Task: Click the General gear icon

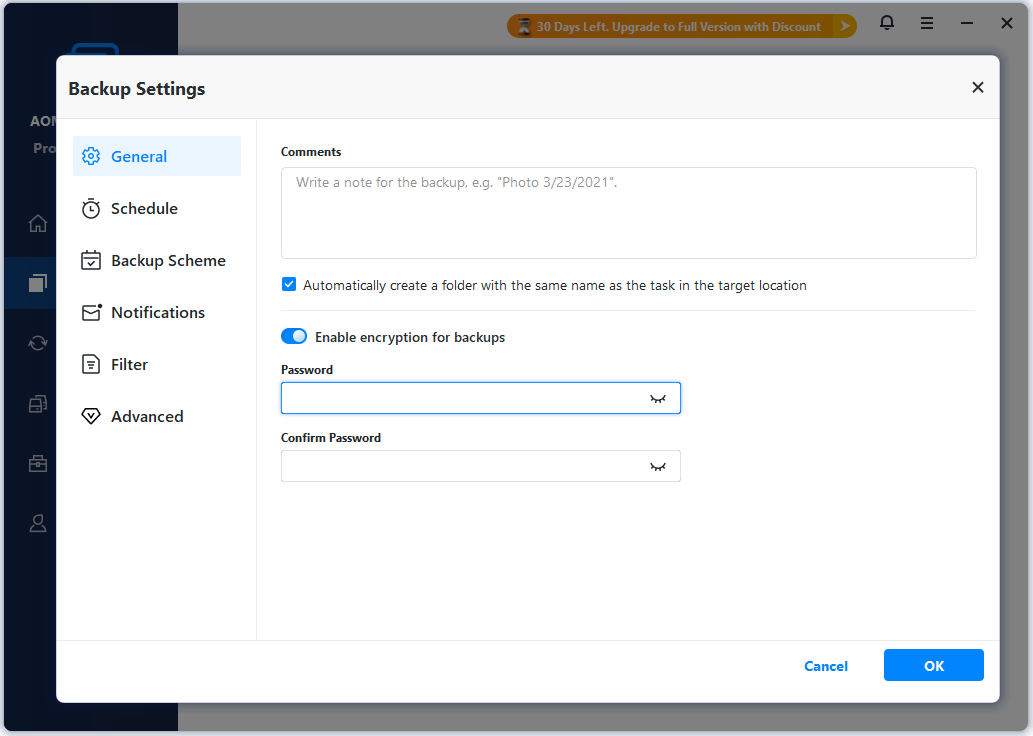Action: pos(91,156)
